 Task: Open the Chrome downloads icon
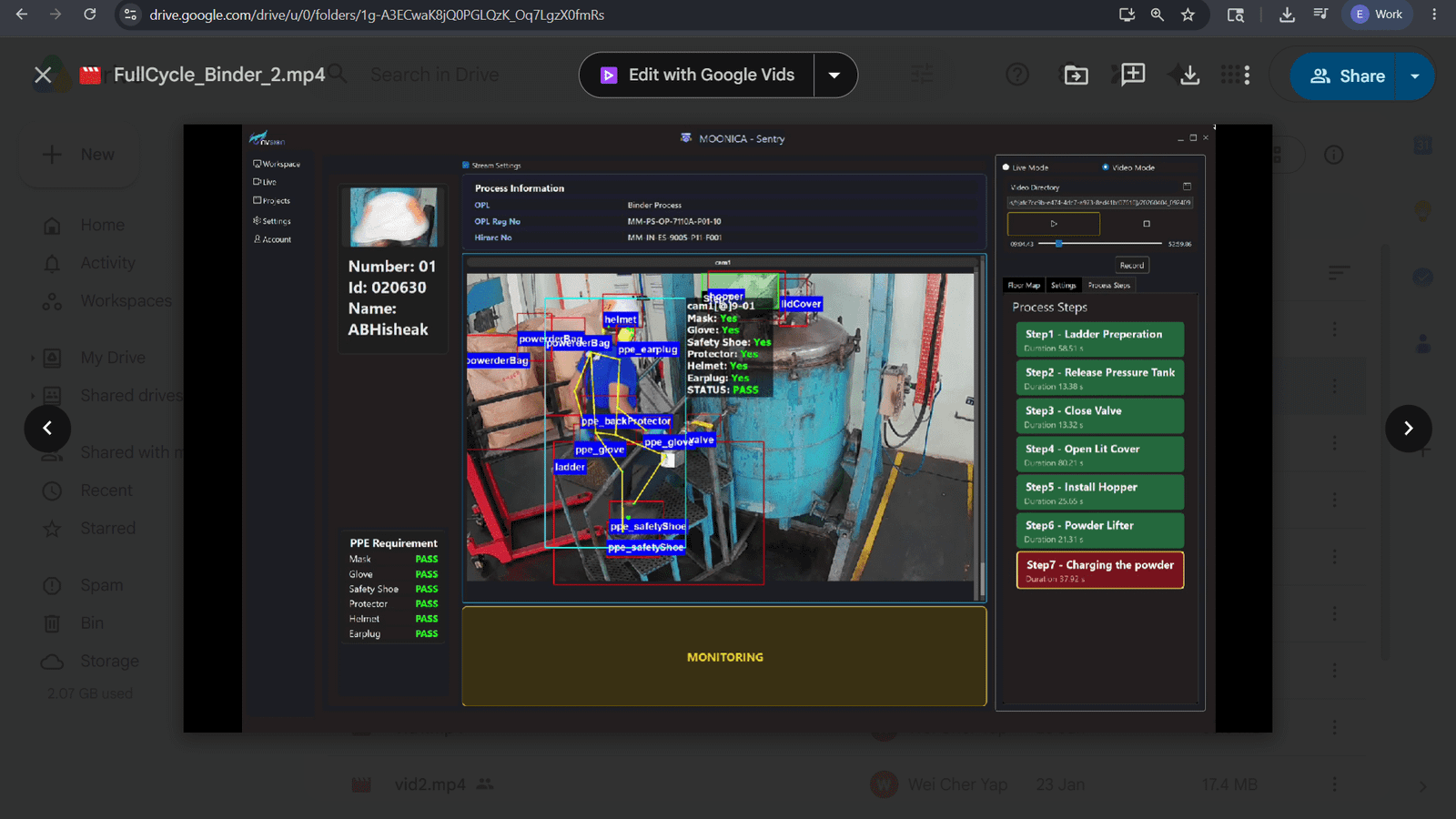click(x=1287, y=15)
